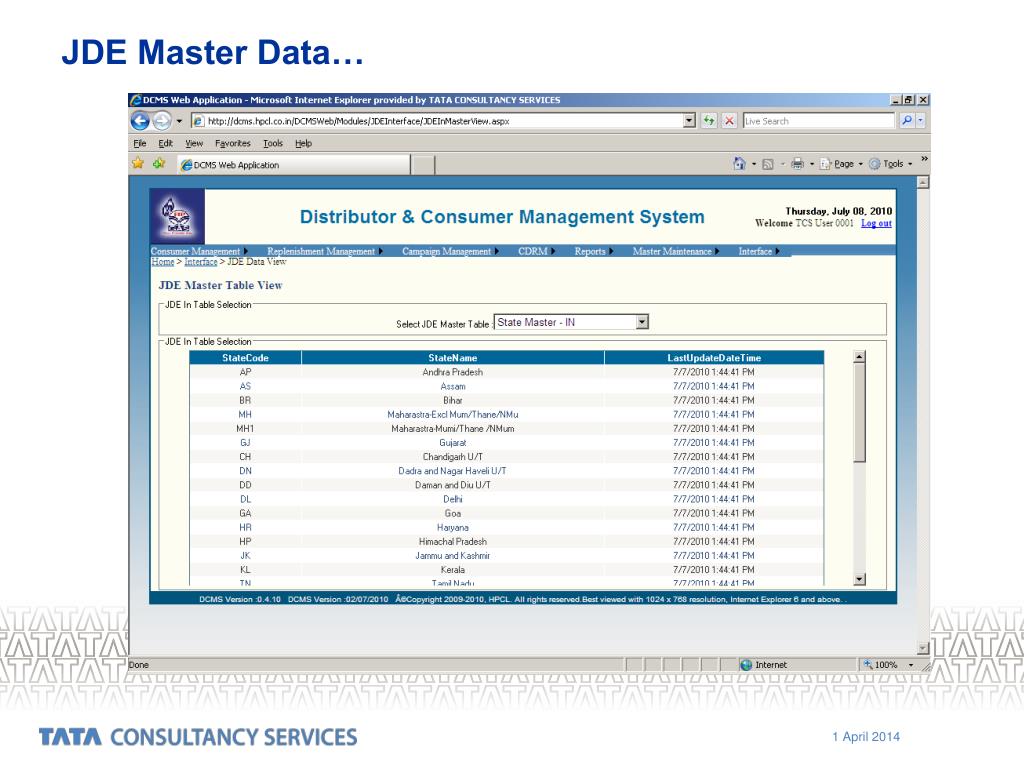Image resolution: width=1024 pixels, height=768 pixels.
Task: Click the browser Forward arrow button
Action: (161, 121)
